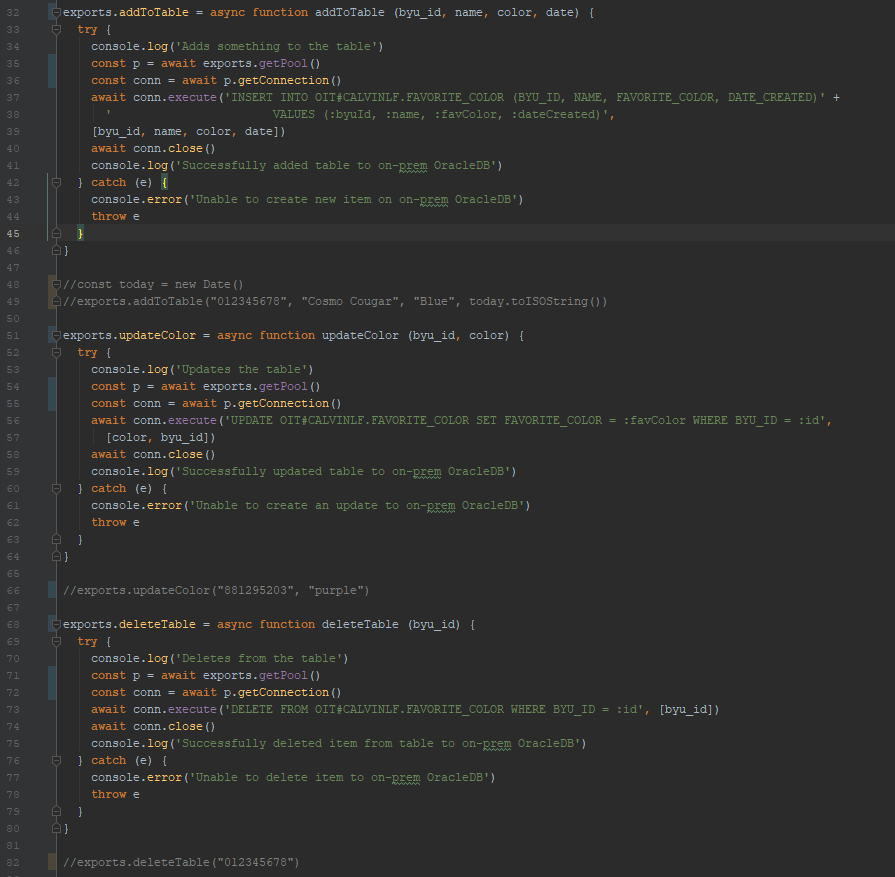Collapse the try block fold on line 69

[56, 641]
